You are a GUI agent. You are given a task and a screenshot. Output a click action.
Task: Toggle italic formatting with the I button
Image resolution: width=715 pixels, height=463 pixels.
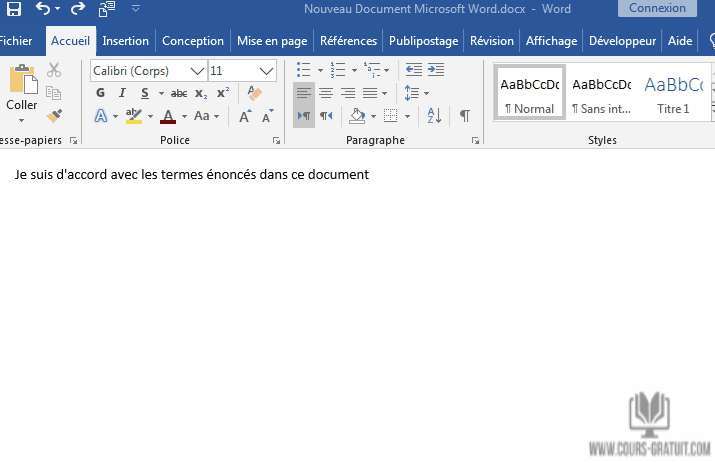(123, 93)
